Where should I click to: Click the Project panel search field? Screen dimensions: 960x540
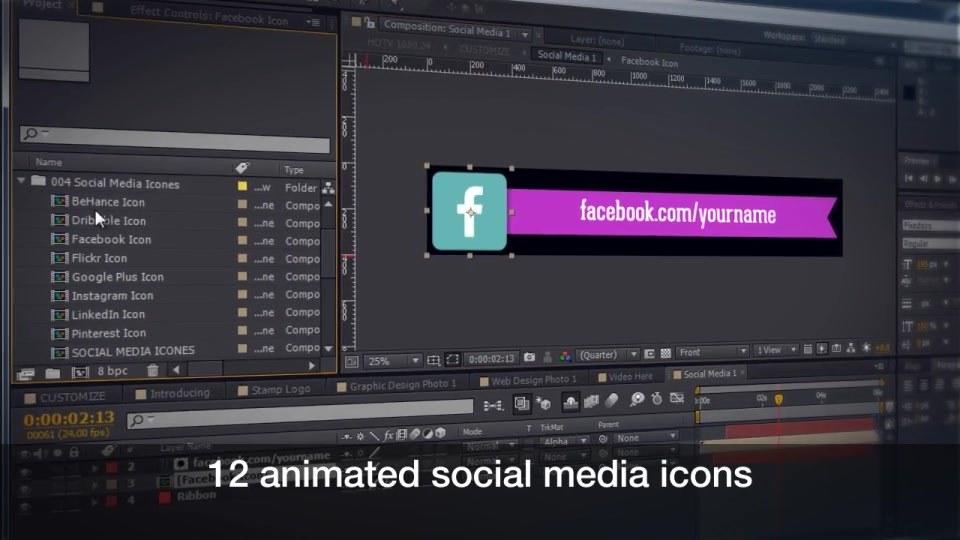click(174, 139)
